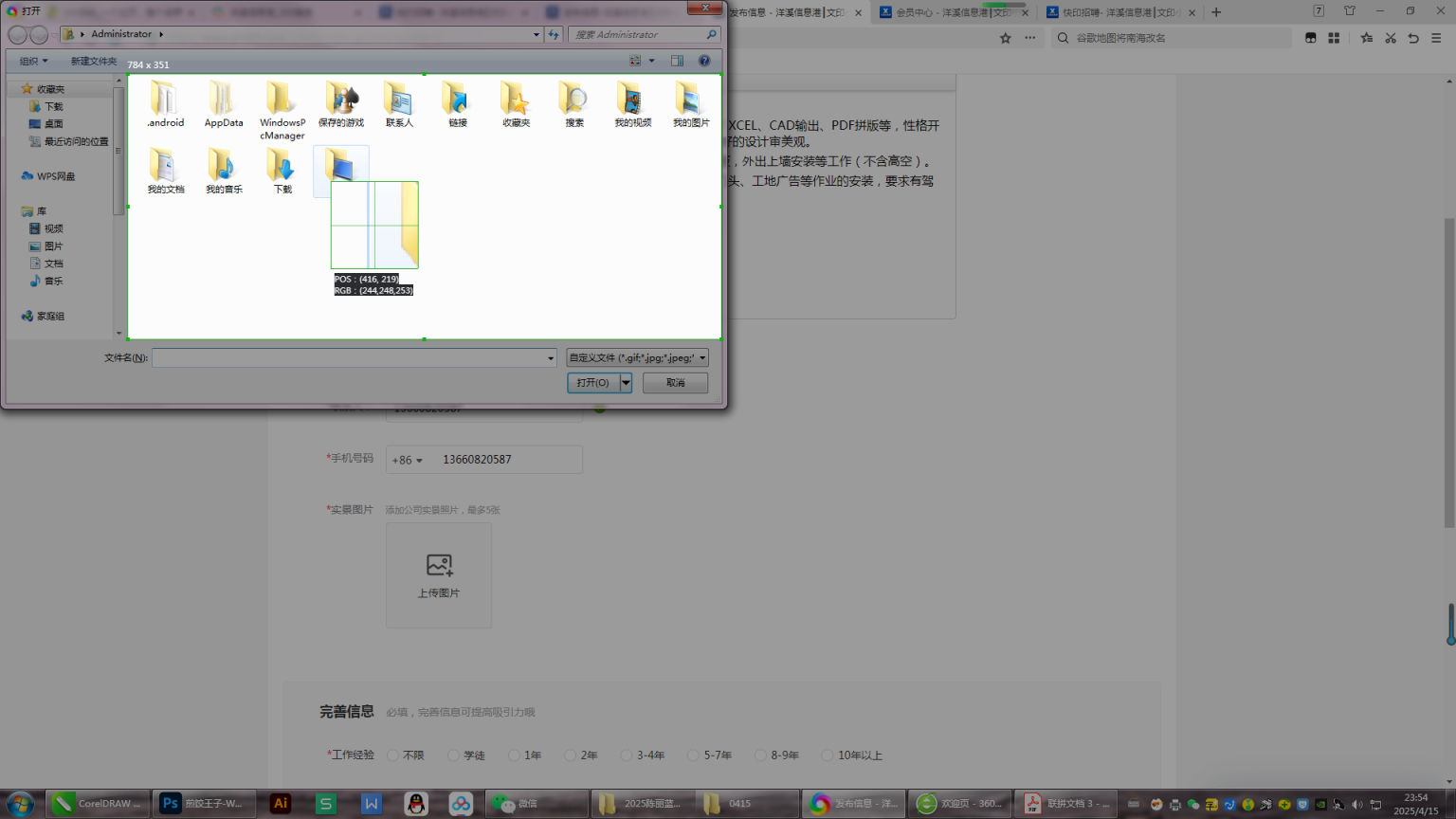The width and height of the screenshot is (1456, 819).
Task: Click the 上传图片 upload box
Action: click(439, 575)
